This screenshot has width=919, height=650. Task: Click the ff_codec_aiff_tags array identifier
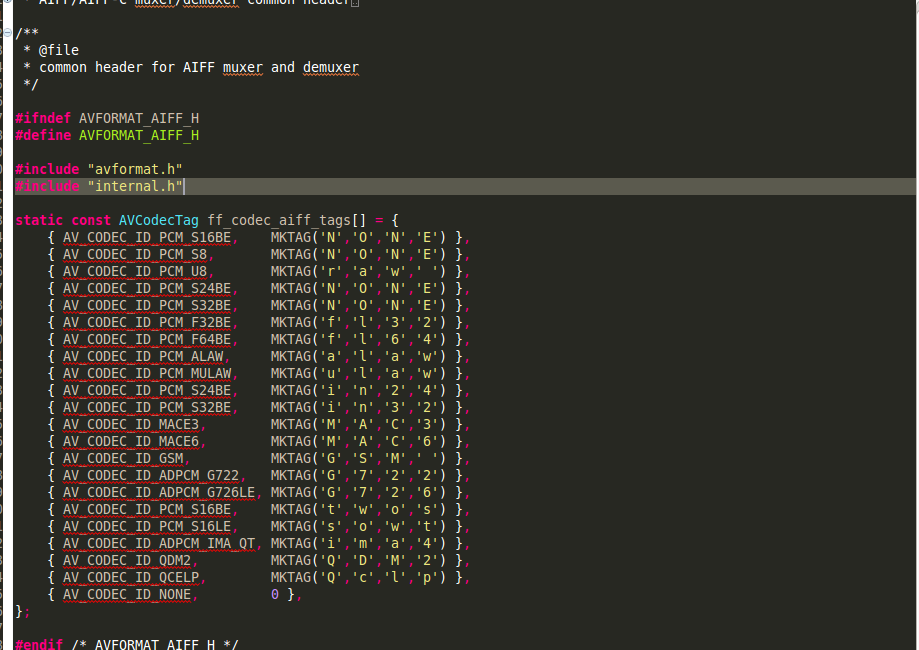[279, 220]
